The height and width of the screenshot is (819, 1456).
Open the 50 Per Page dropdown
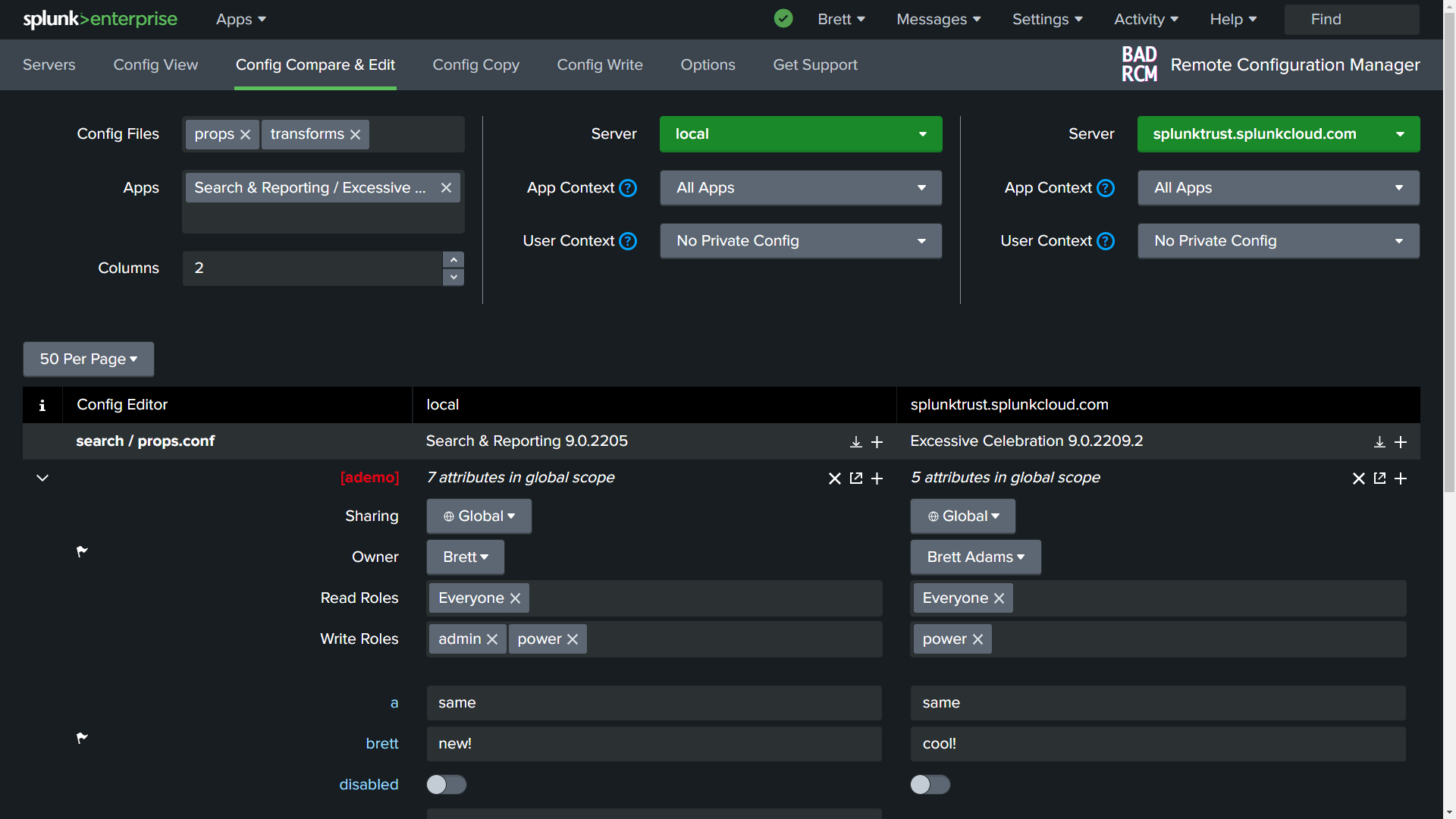click(89, 359)
